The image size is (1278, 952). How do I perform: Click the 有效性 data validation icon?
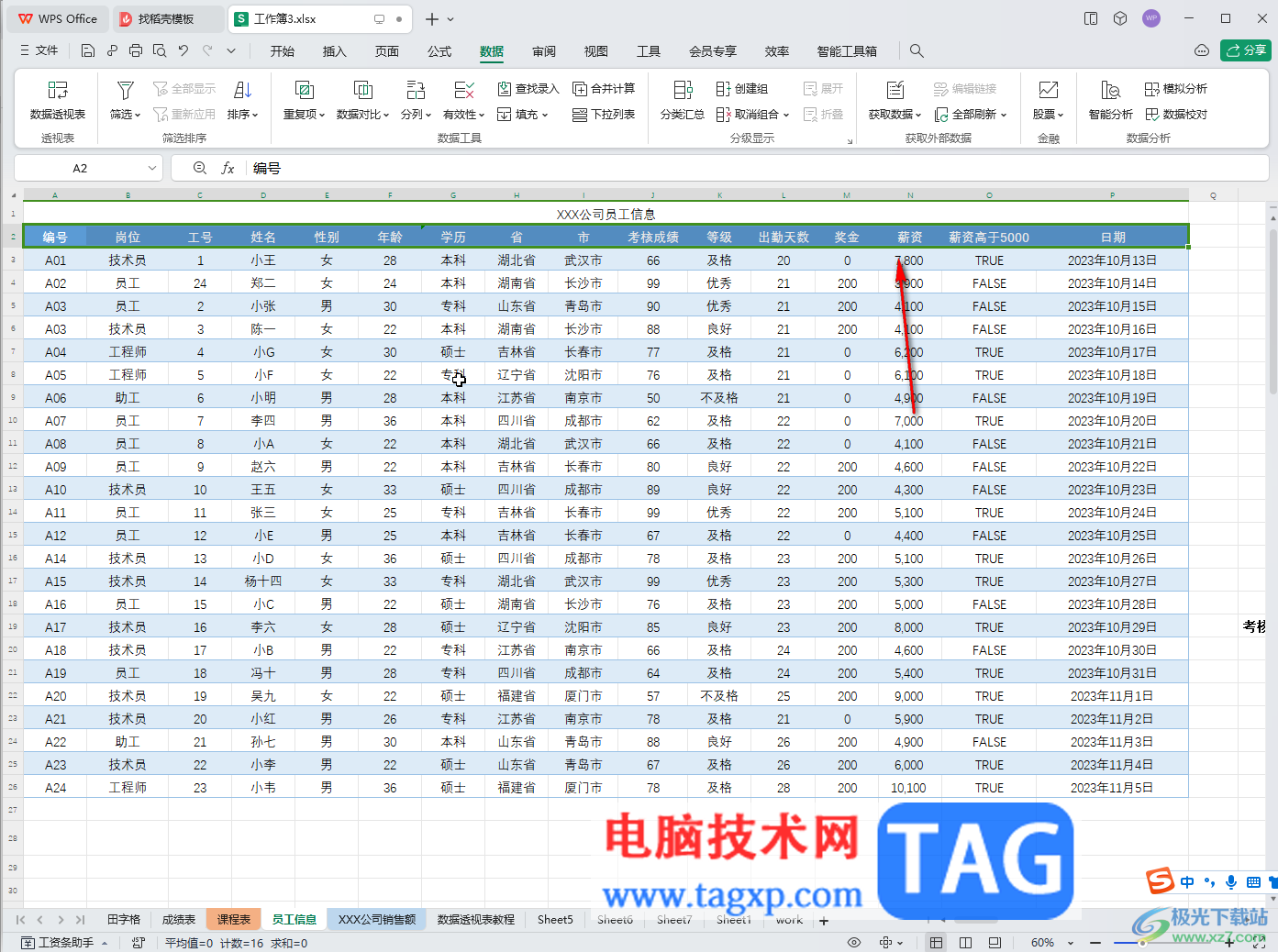[464, 90]
